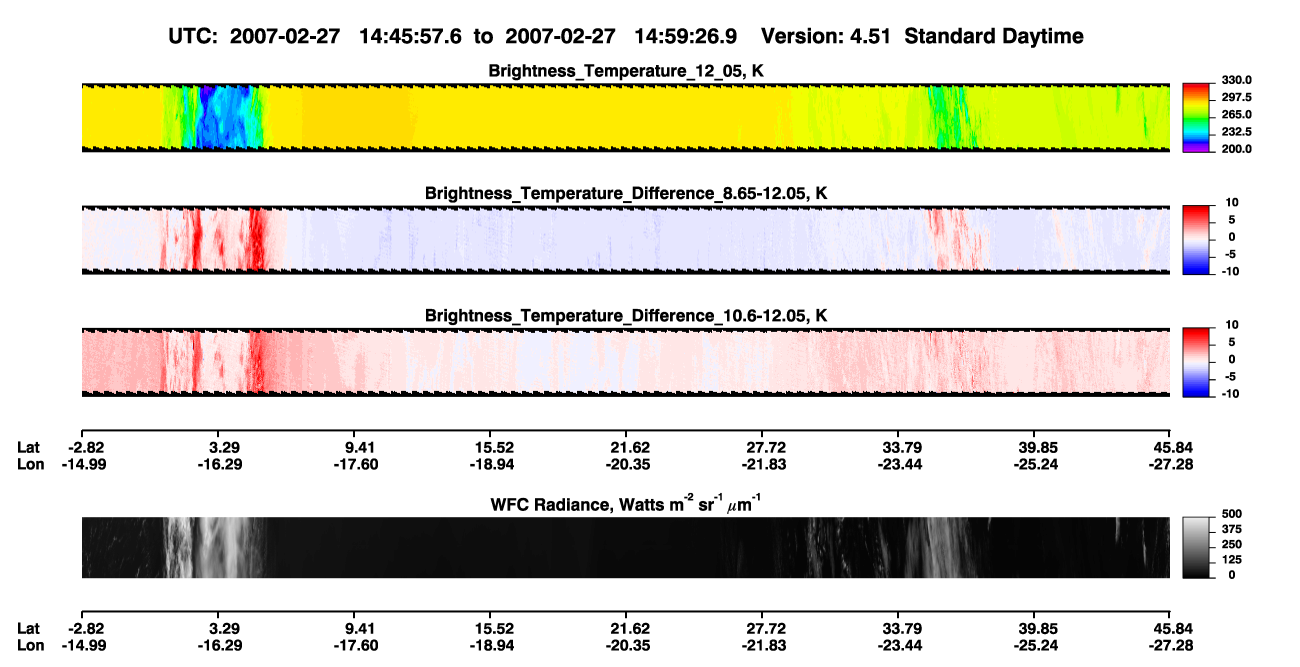The height and width of the screenshot is (667, 1300).
Task: Click longitude -16.29 on the lower axis
Action: click(x=220, y=645)
